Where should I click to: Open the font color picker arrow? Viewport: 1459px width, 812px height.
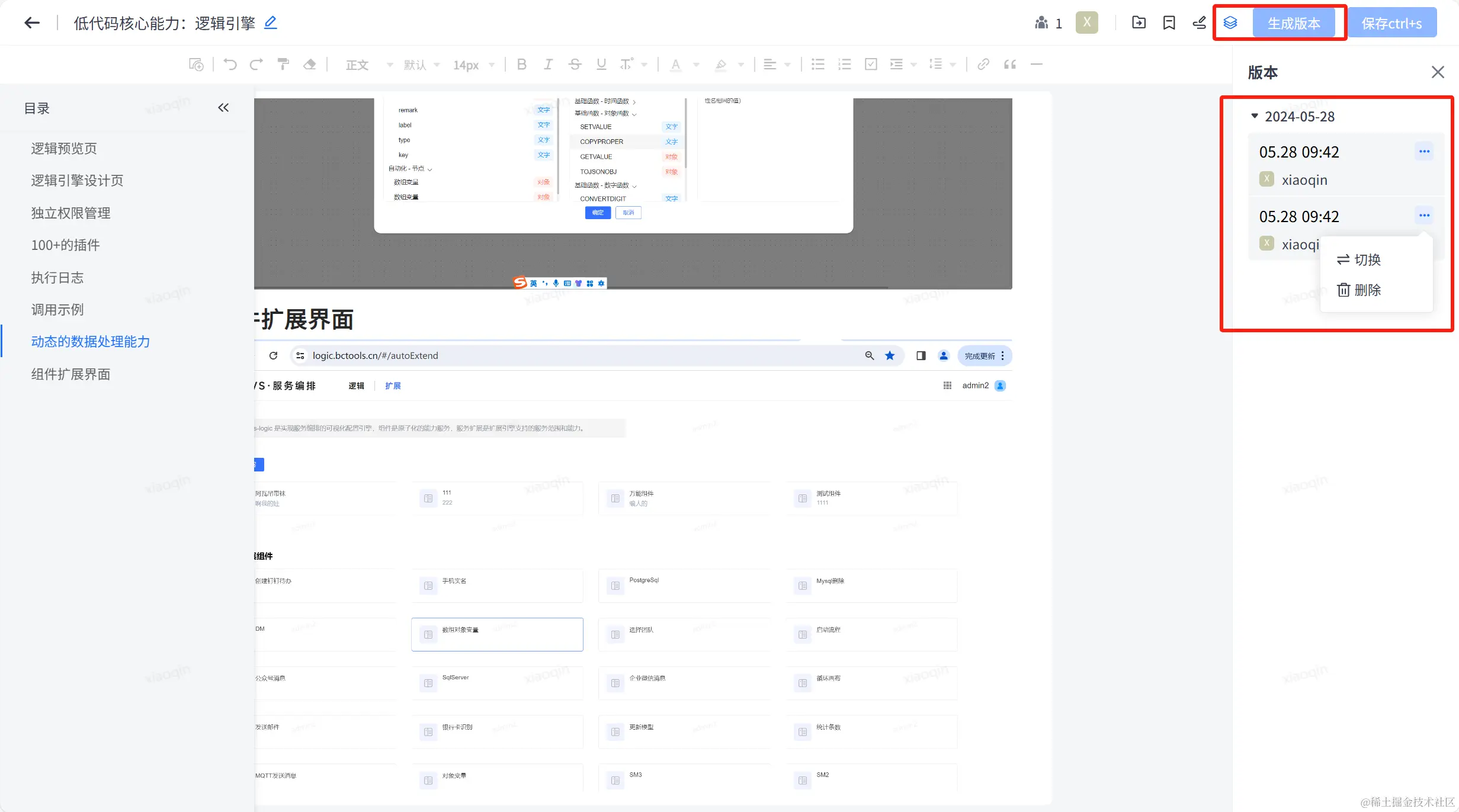696,65
